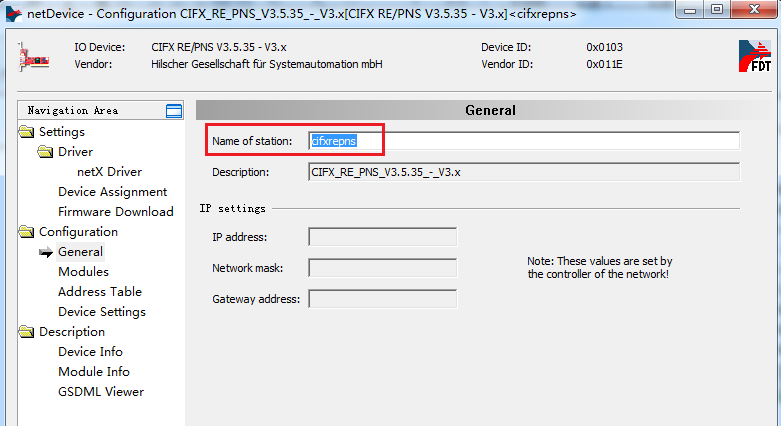This screenshot has width=781, height=426.
Task: Open netX Driver page
Action: (109, 172)
